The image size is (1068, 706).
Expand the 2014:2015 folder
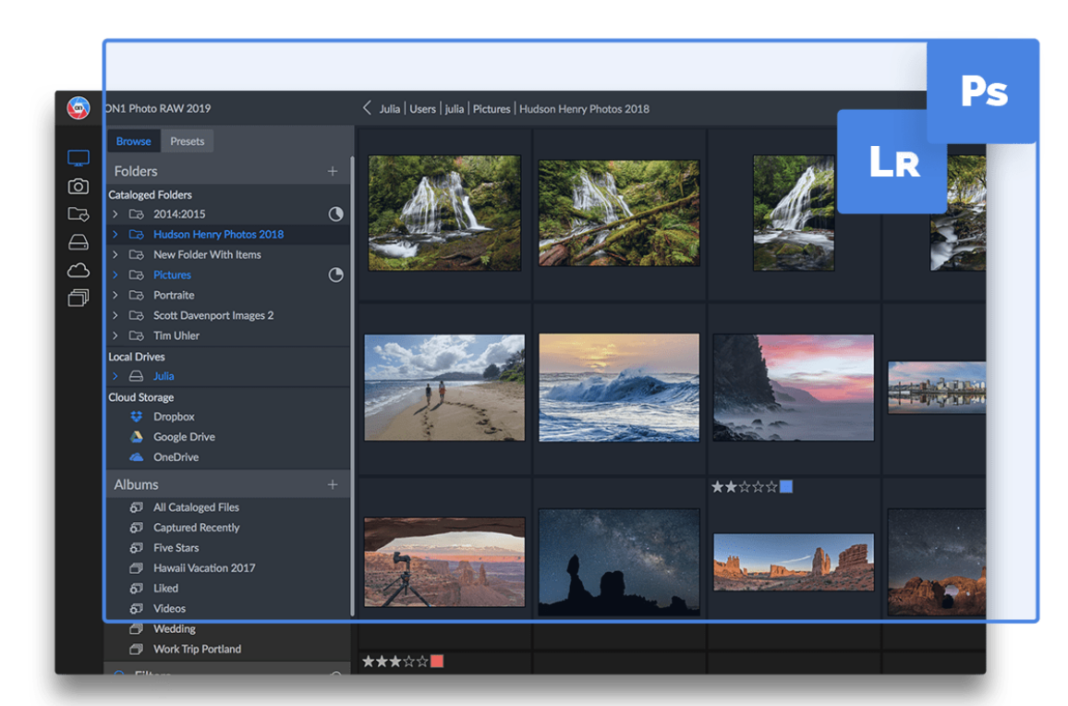115,214
